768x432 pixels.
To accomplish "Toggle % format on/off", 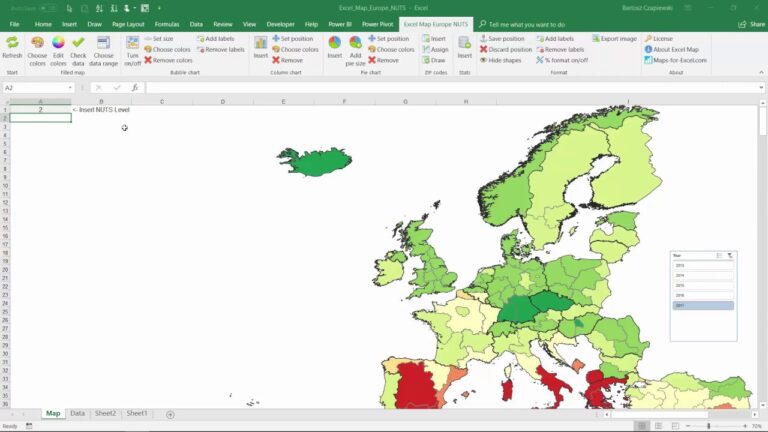I will (x=562, y=60).
